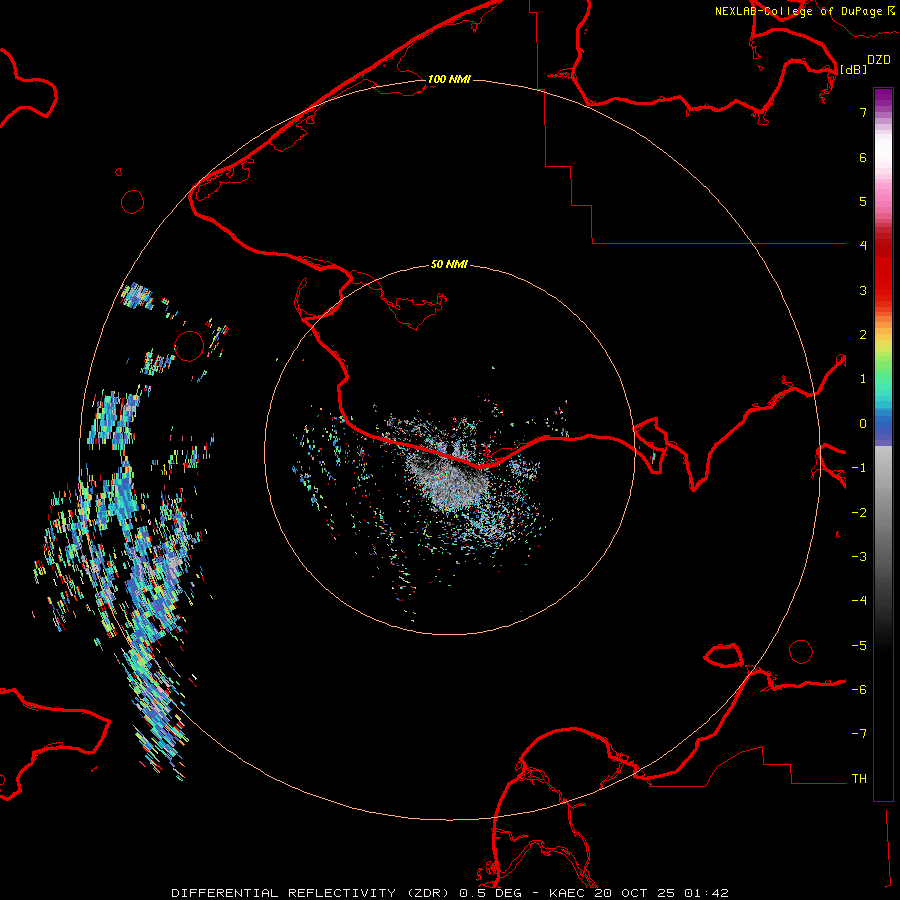The height and width of the screenshot is (900, 900).
Task: Click the 6 value on the color scale
Action: click(x=863, y=157)
